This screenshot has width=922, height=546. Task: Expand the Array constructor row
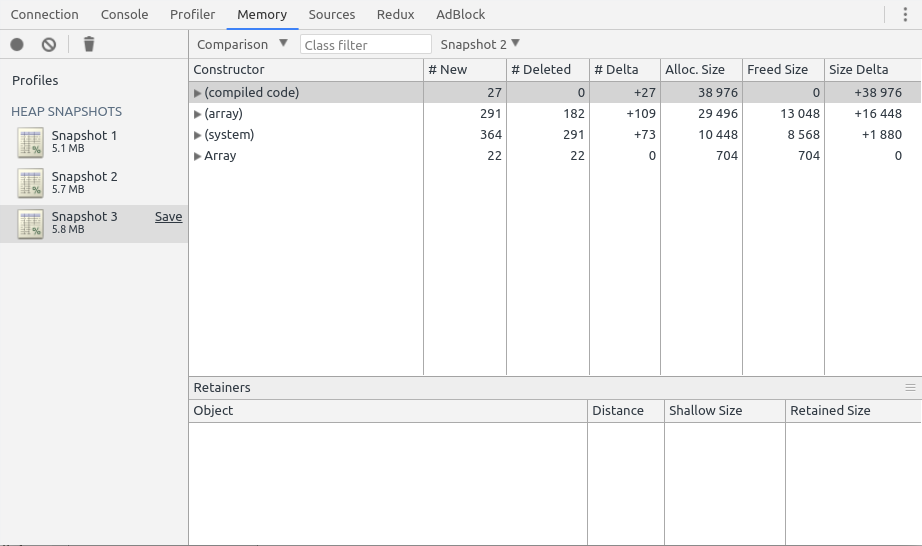197,156
